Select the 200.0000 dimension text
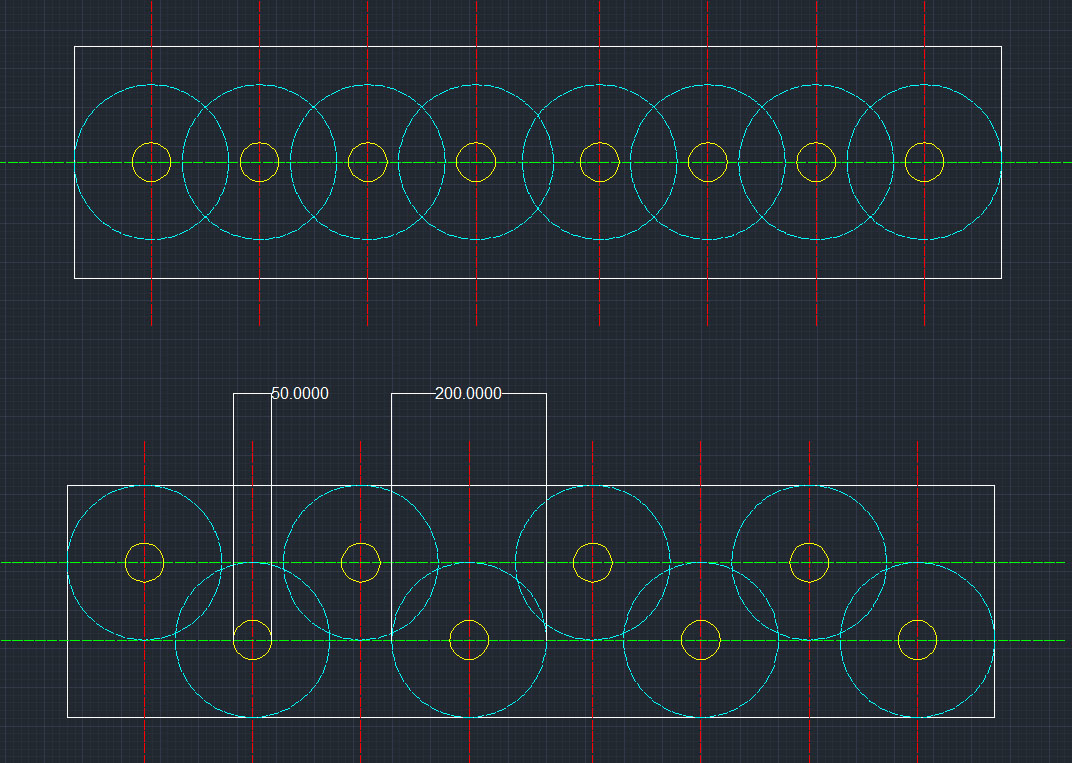1072x763 pixels. point(468,394)
